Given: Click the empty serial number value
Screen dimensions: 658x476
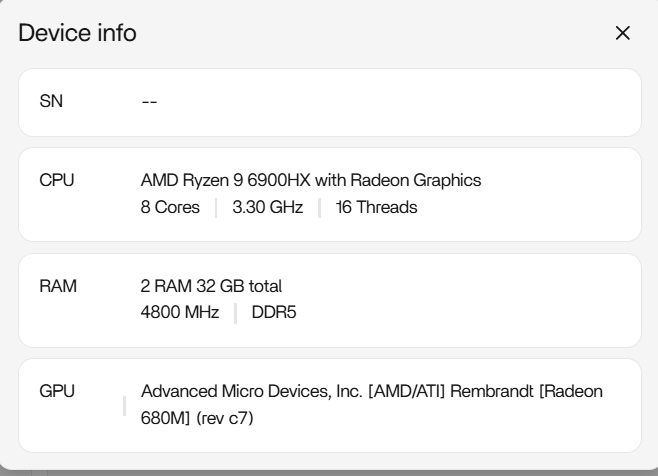Looking at the screenshot, I should pos(149,102).
